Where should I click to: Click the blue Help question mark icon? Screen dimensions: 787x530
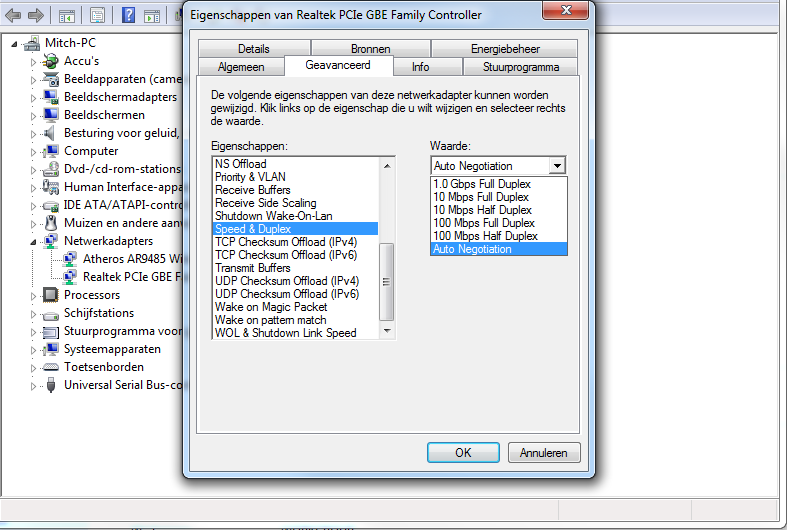click(x=129, y=15)
